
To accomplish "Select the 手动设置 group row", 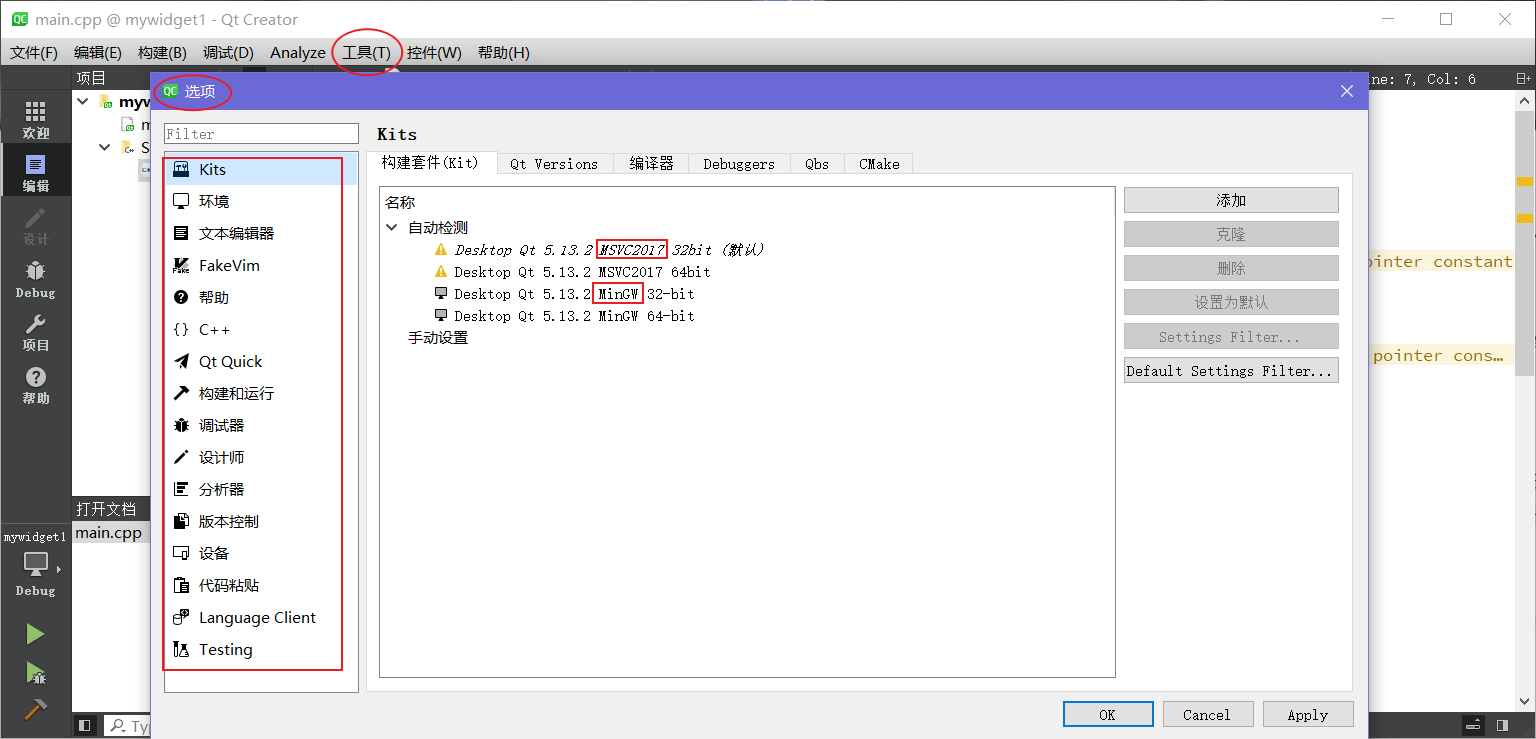I will point(438,338).
